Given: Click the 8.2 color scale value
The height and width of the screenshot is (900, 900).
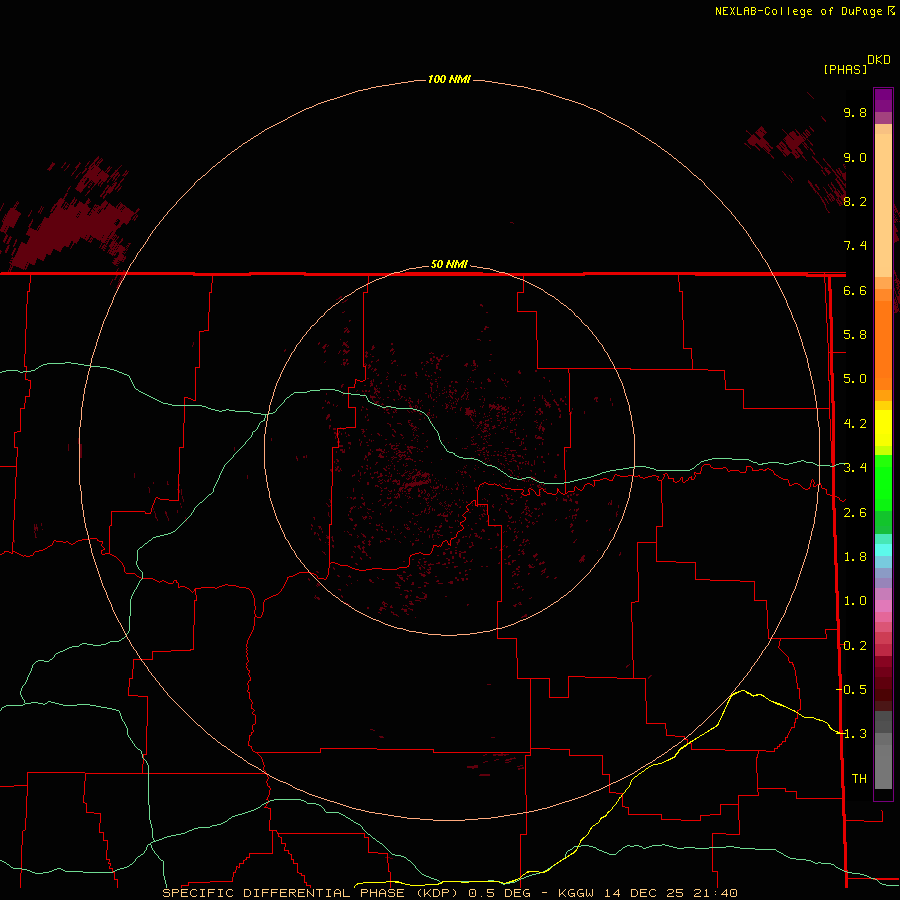Looking at the screenshot, I should pos(855,201).
